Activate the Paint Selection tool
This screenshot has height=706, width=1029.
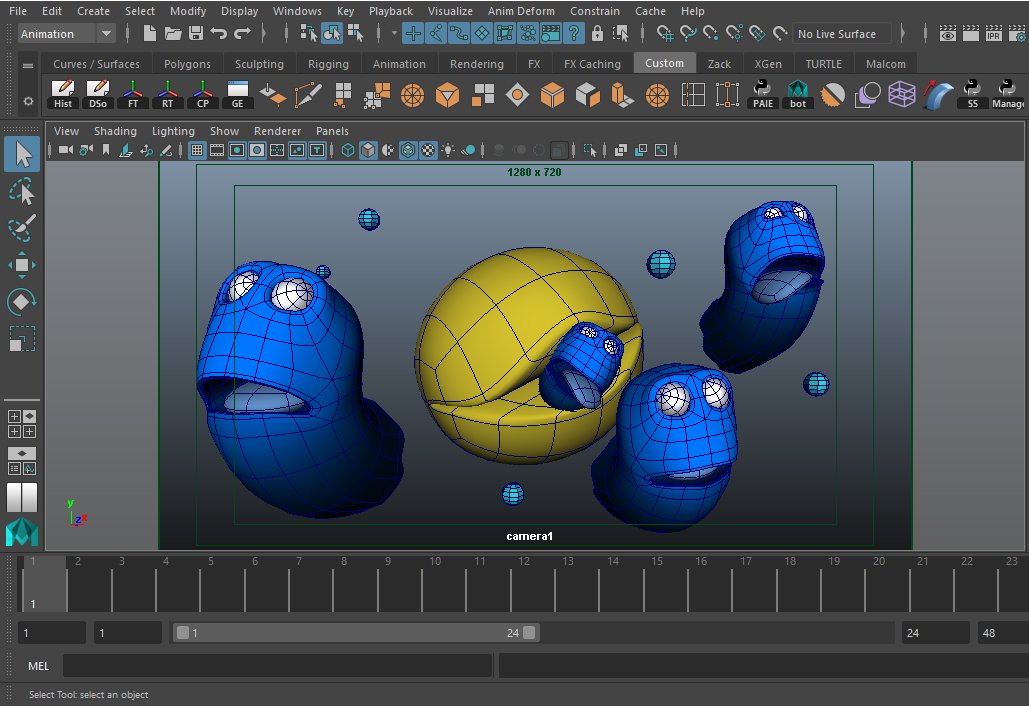pos(22,228)
